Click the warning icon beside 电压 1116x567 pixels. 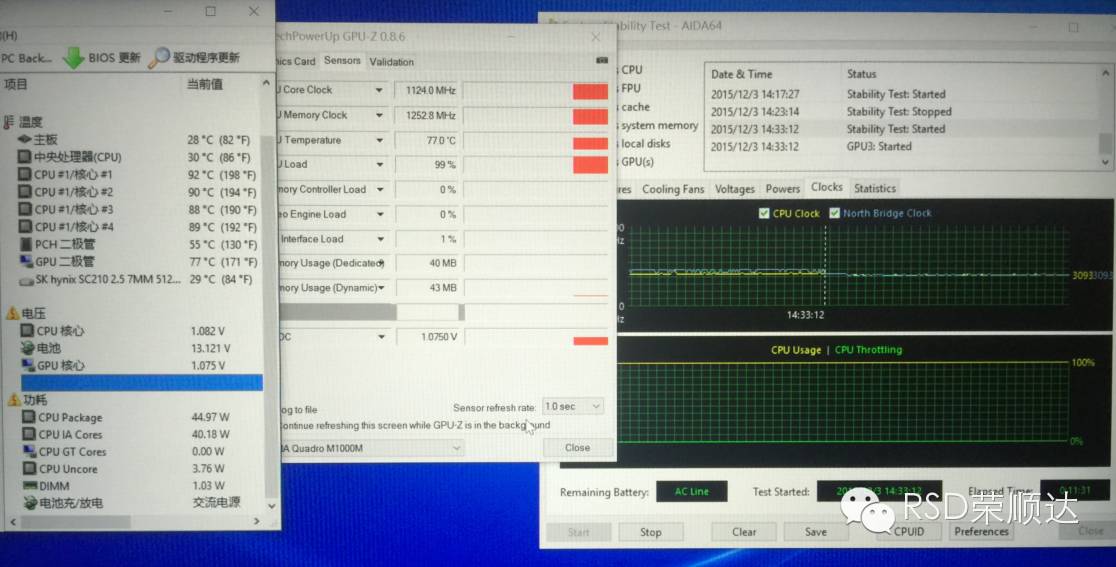point(12,313)
